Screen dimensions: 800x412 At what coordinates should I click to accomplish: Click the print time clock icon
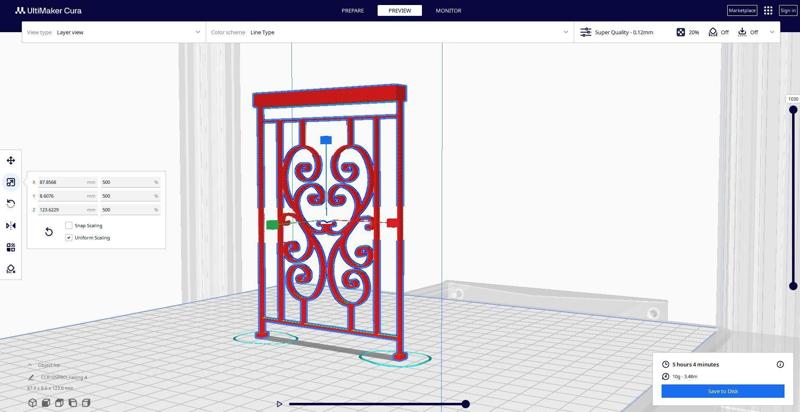pyautogui.click(x=665, y=365)
